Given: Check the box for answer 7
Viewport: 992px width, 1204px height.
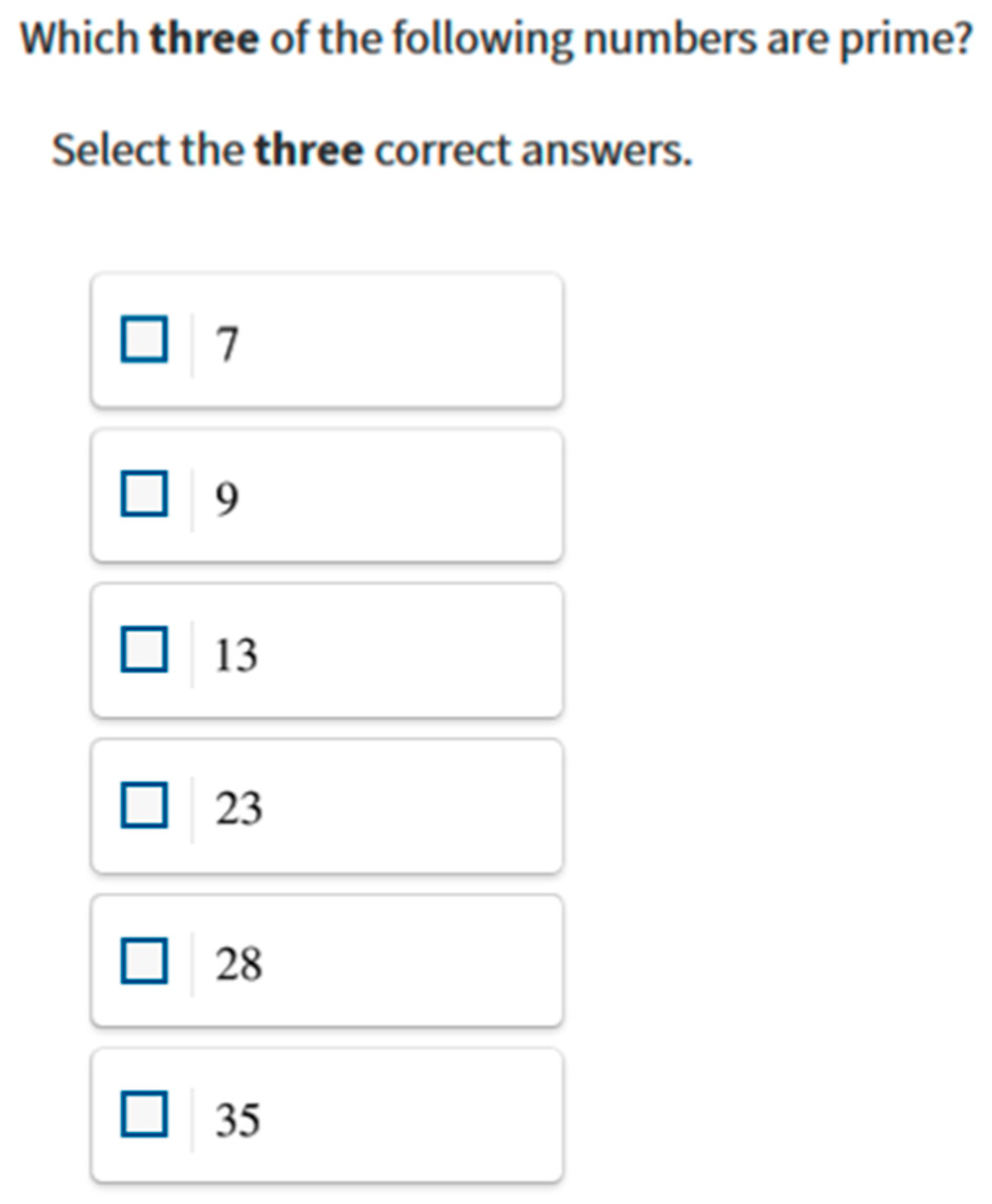Looking at the screenshot, I should click(x=144, y=339).
